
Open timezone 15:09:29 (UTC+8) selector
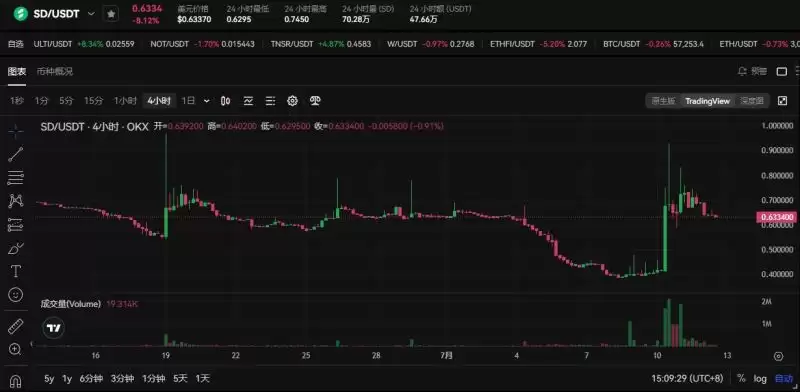pos(687,379)
